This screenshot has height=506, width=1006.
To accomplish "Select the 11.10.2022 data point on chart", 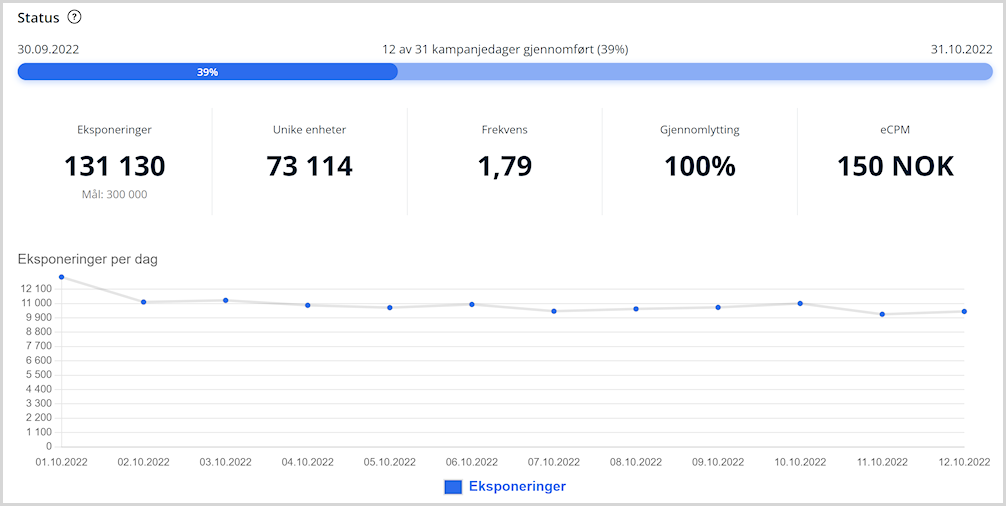I will click(x=882, y=314).
